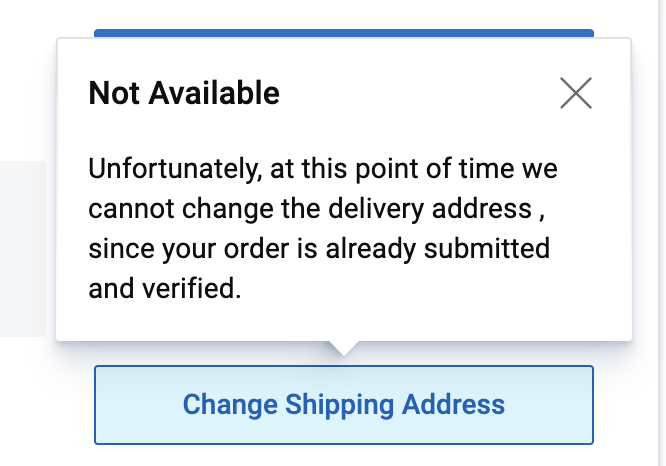The height and width of the screenshot is (466, 666).
Task: Click the line starting with "Unfortunately, at this point"
Action: pos(322,168)
